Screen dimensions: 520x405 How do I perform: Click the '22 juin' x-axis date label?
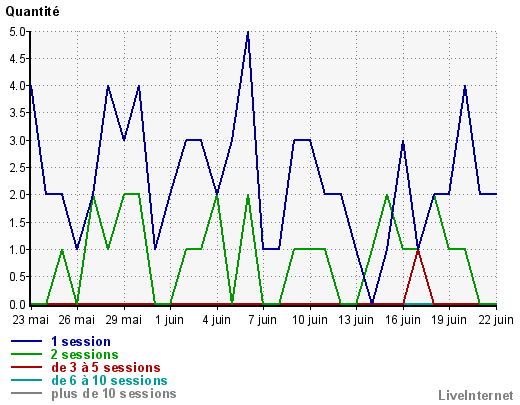pos(496,320)
